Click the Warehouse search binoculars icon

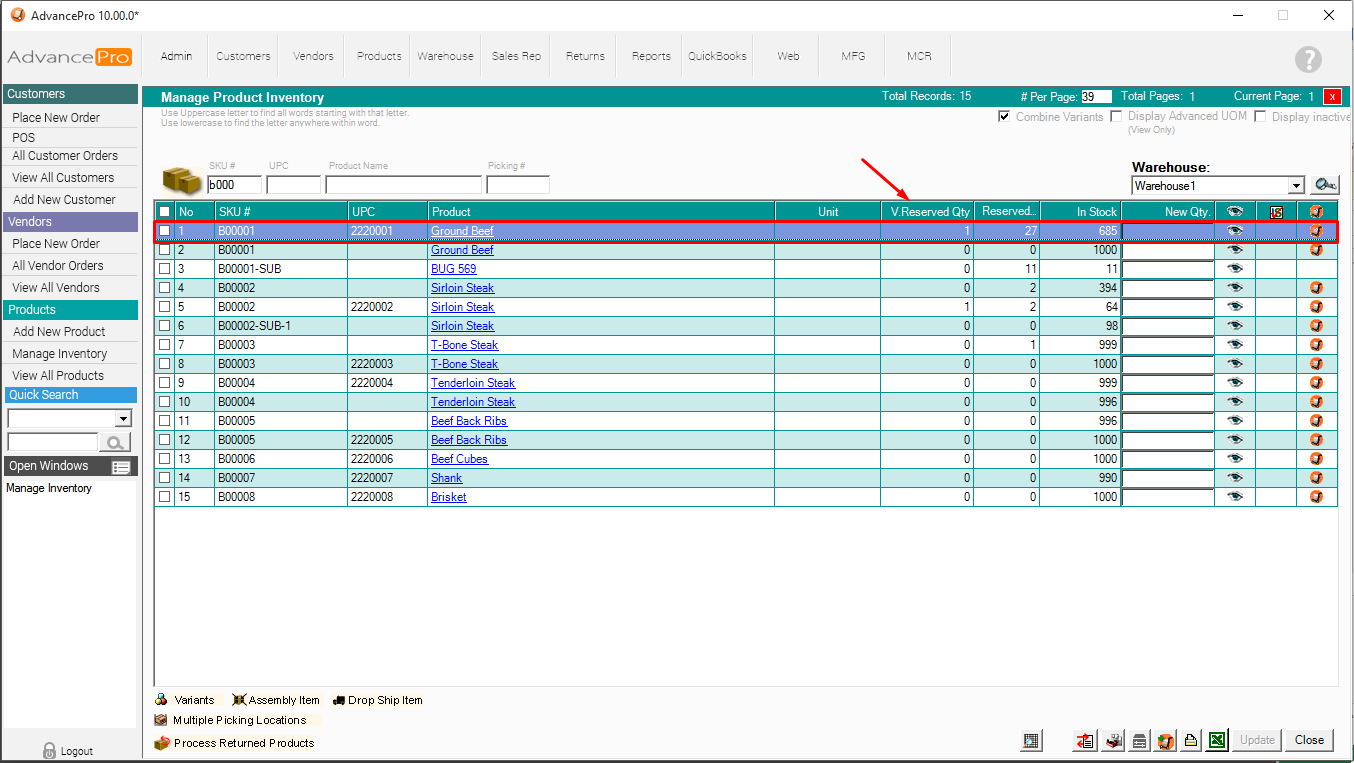[1325, 185]
